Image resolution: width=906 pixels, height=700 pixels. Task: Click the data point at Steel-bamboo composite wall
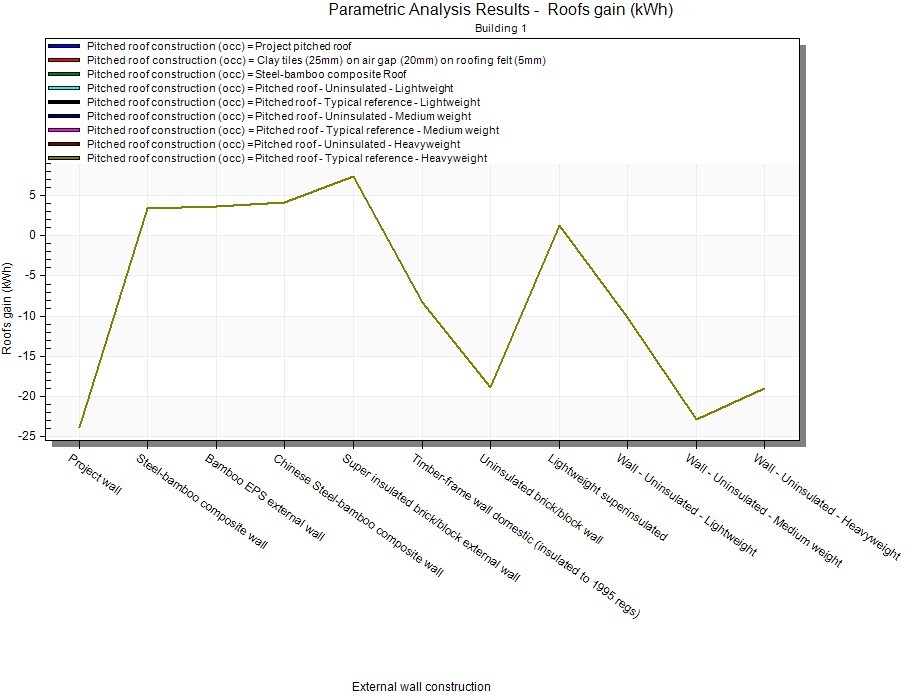[148, 208]
